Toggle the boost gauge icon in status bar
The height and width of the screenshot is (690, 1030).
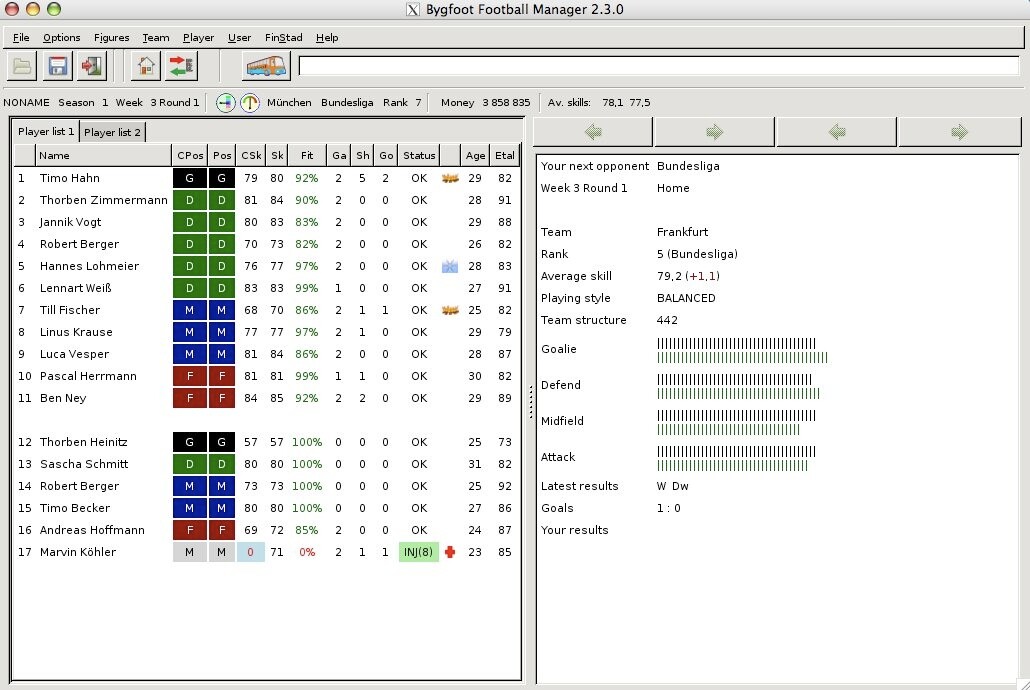249,102
